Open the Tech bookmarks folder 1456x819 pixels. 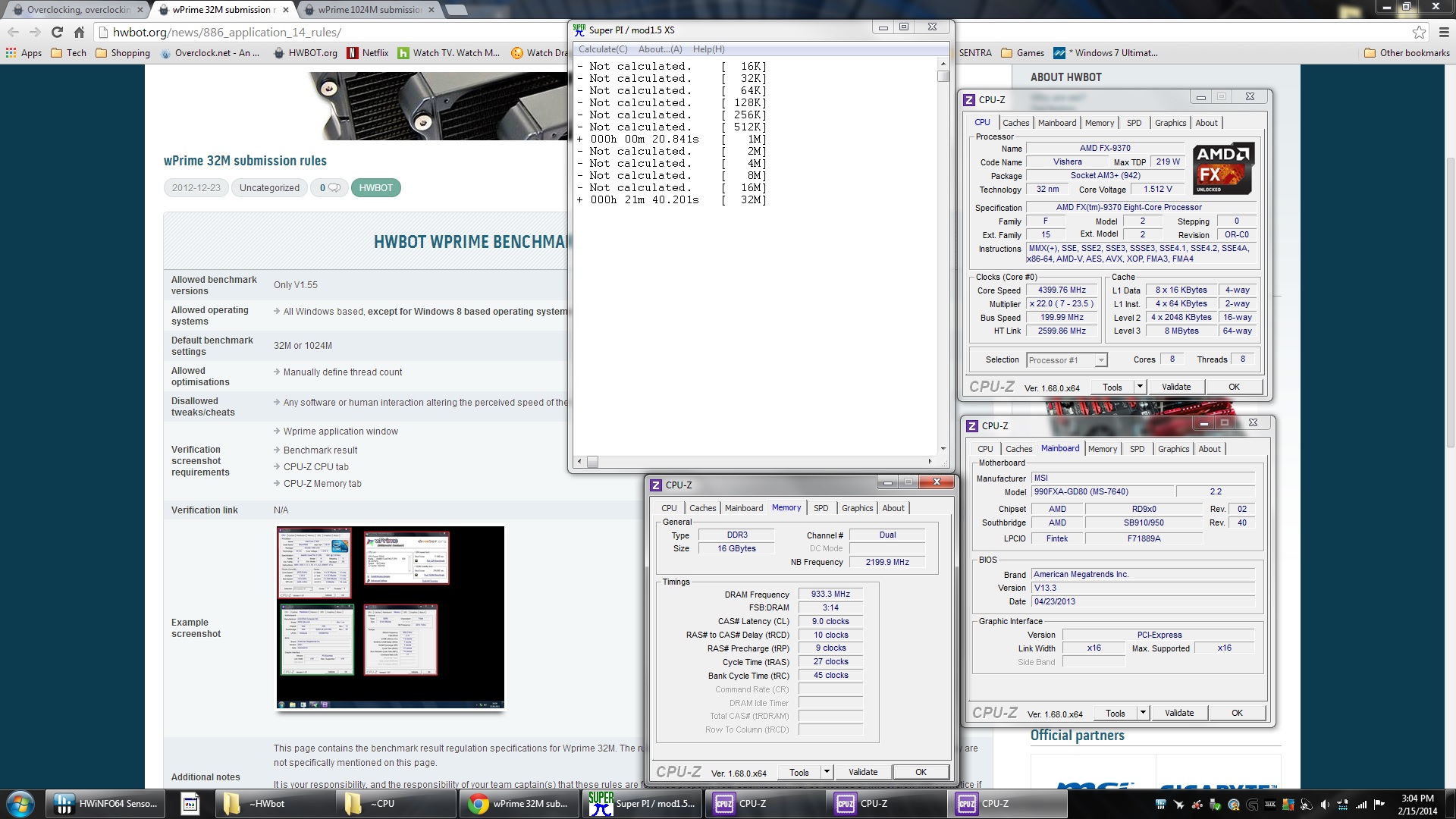(69, 53)
